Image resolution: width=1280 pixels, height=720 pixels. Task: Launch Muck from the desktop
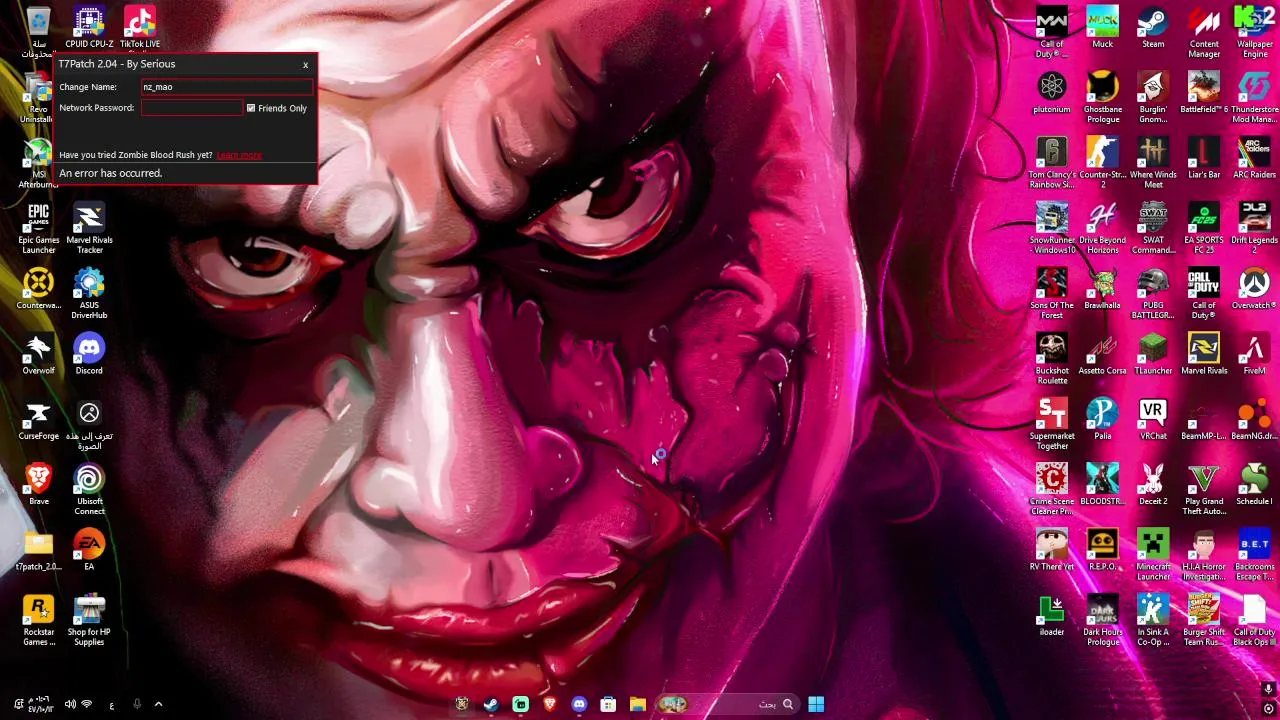1102,28
